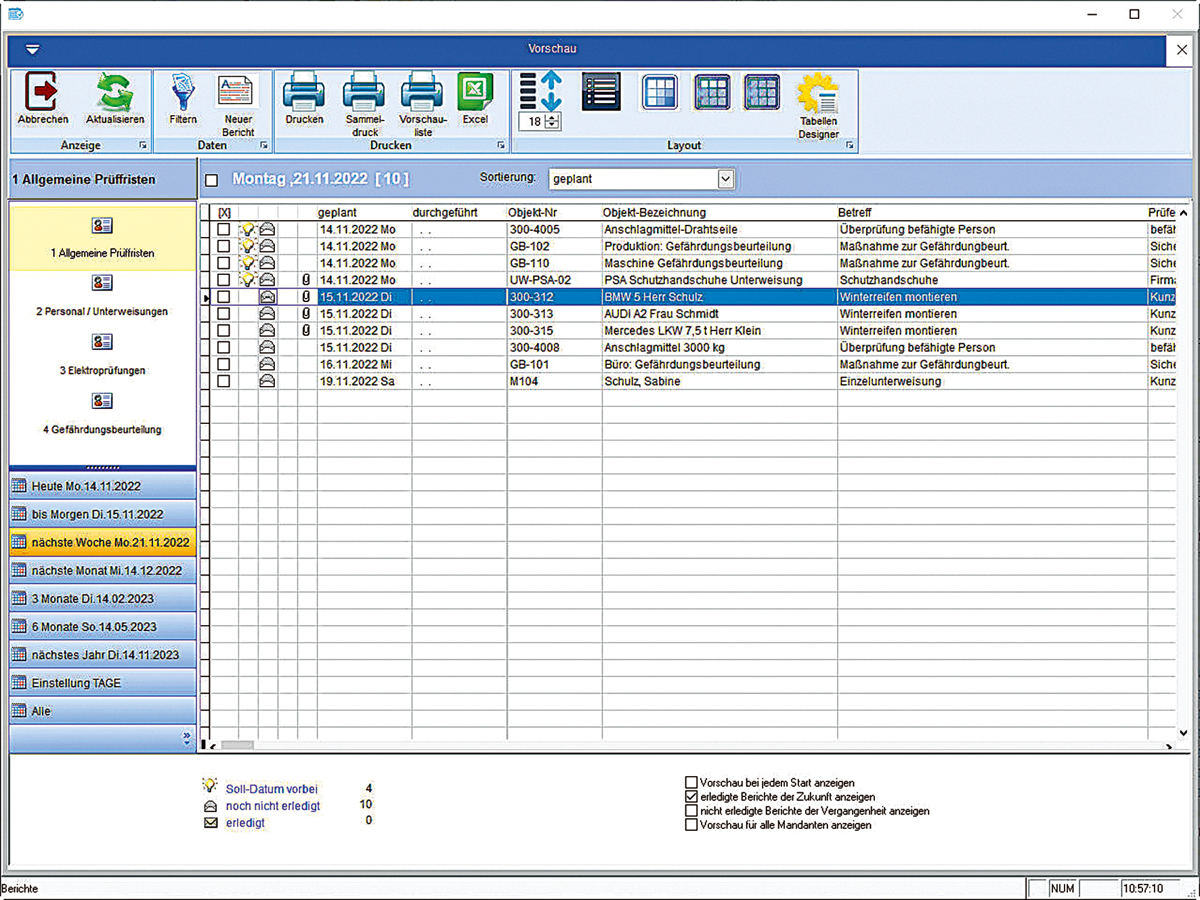Select the nächste Monat Mi.14.12.2022 range
This screenshot has height=900, width=1200.
click(102, 570)
